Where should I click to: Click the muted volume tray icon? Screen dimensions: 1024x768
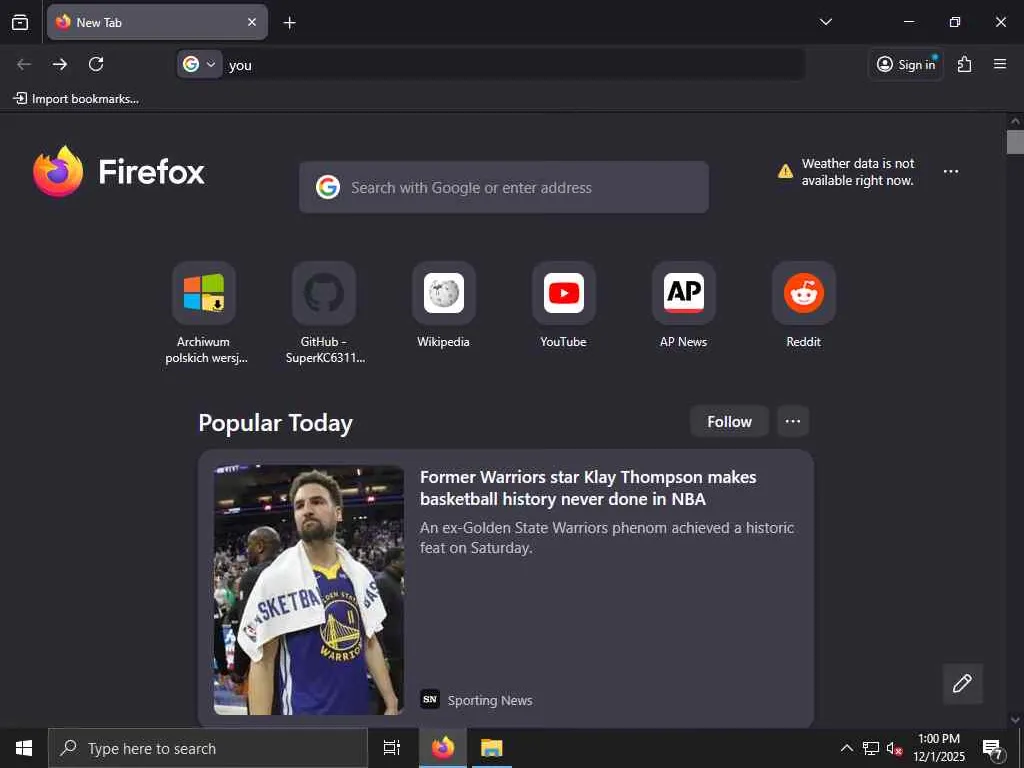point(894,748)
